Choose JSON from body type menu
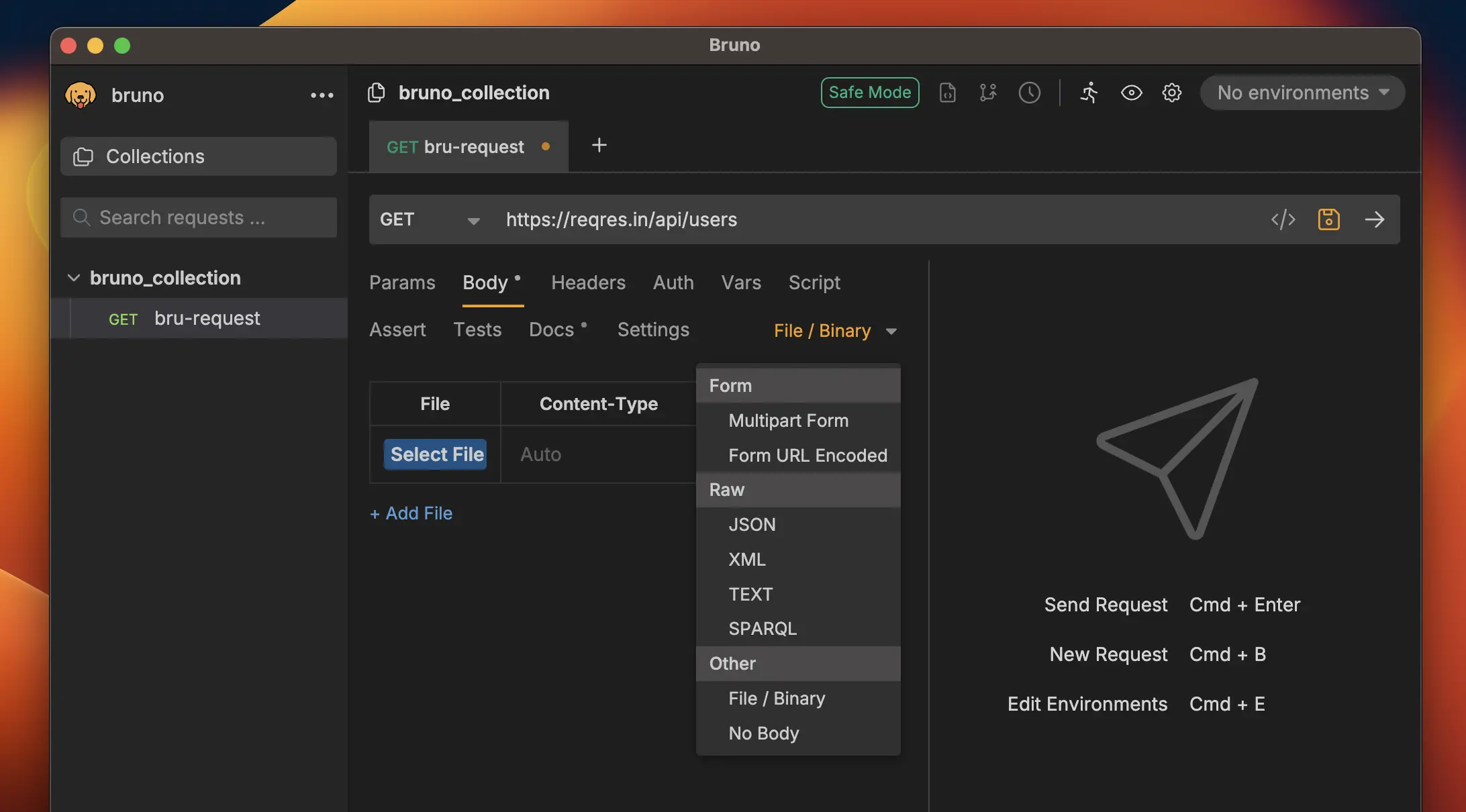 click(x=752, y=525)
